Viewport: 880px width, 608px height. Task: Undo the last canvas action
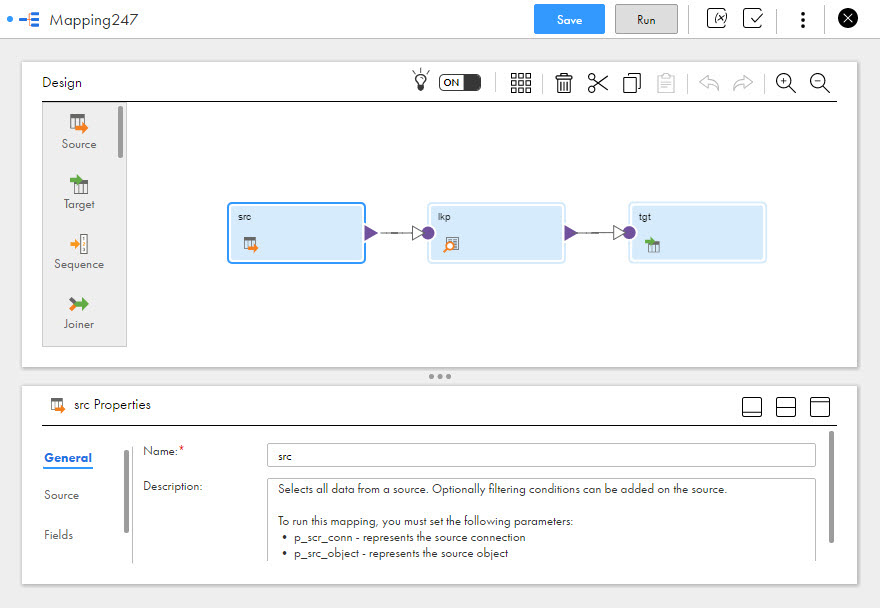709,83
